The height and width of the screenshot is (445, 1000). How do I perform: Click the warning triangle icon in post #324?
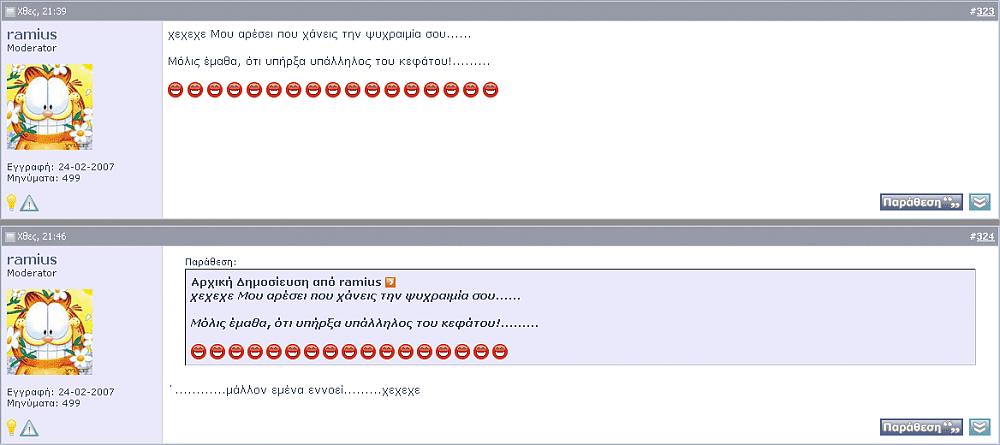tap(29, 428)
